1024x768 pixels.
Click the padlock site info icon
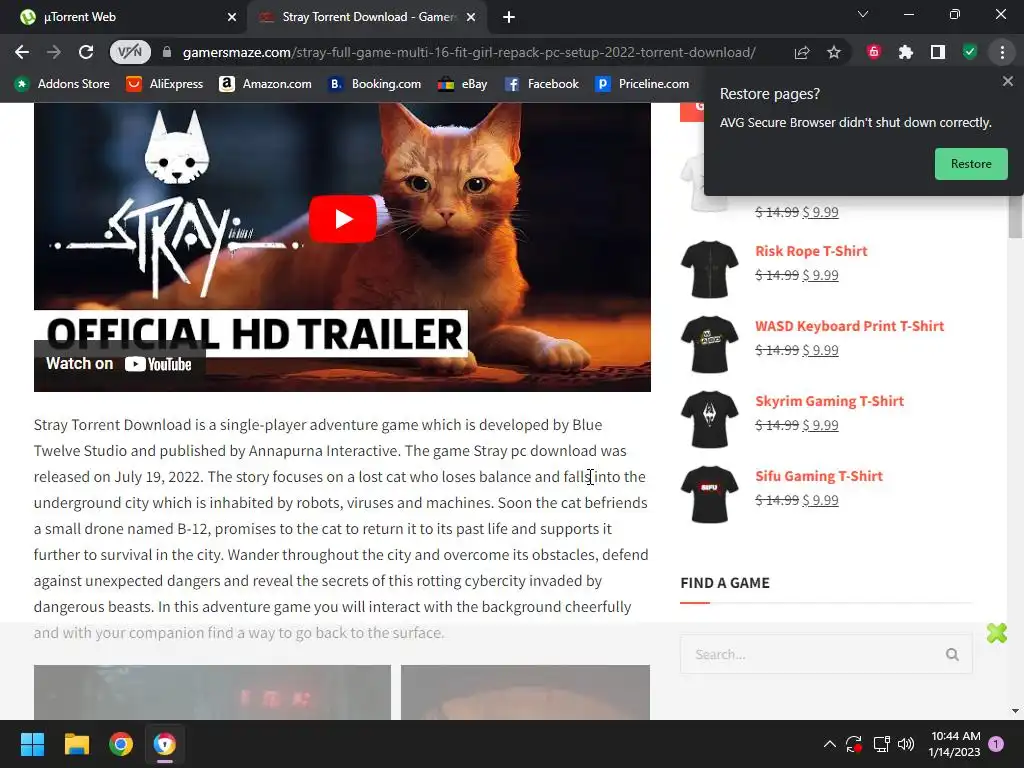coord(167,52)
